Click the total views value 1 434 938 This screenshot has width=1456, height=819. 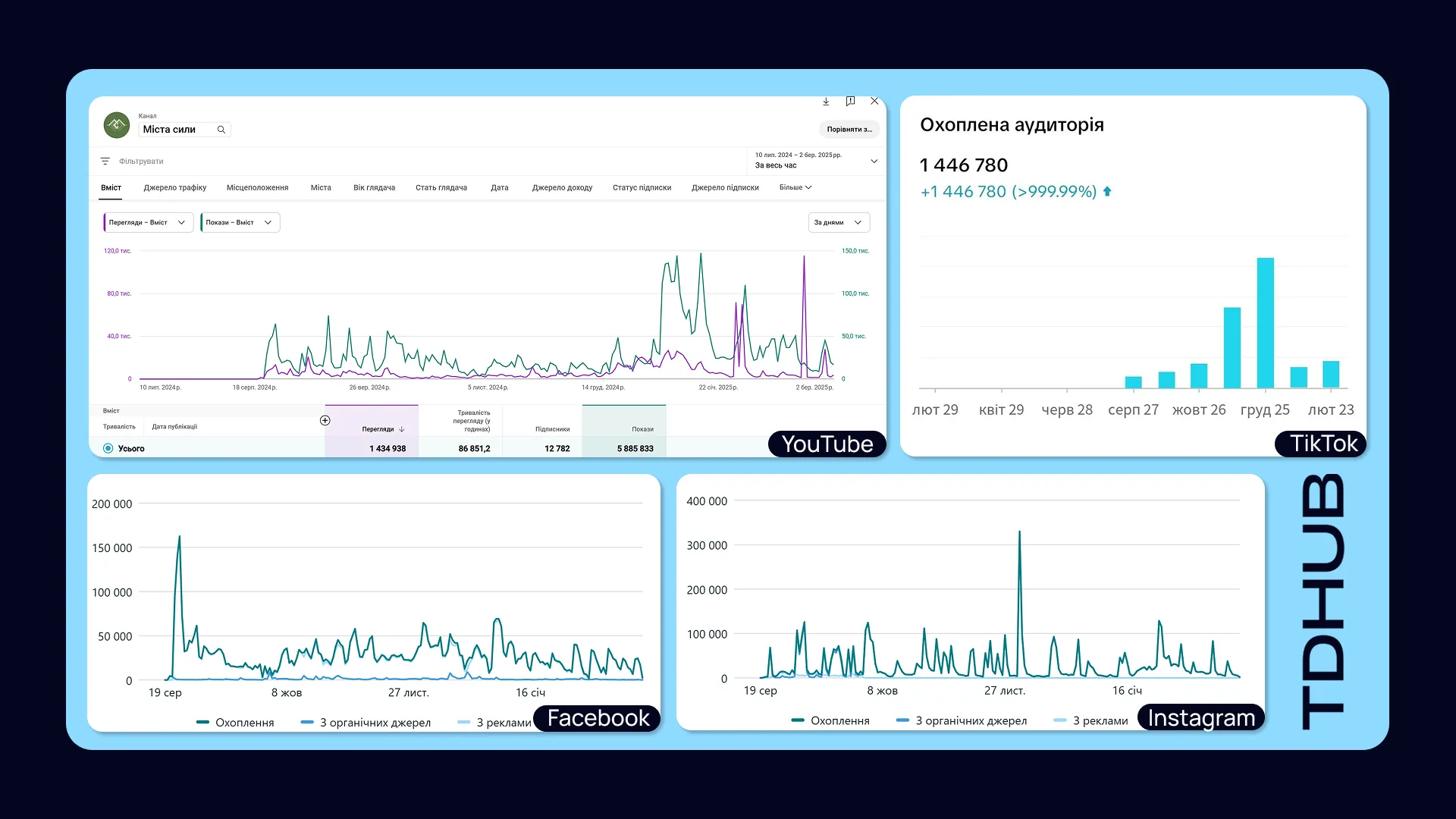click(x=388, y=449)
